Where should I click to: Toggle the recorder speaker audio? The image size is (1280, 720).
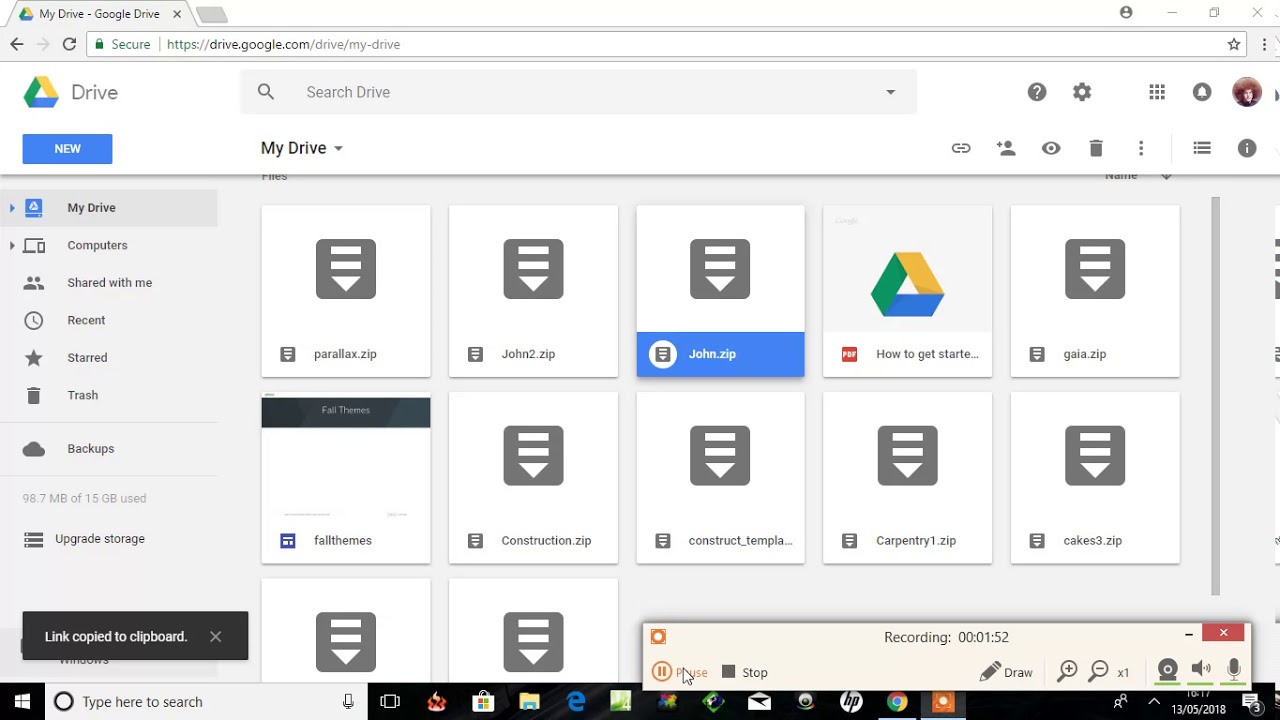(1201, 669)
